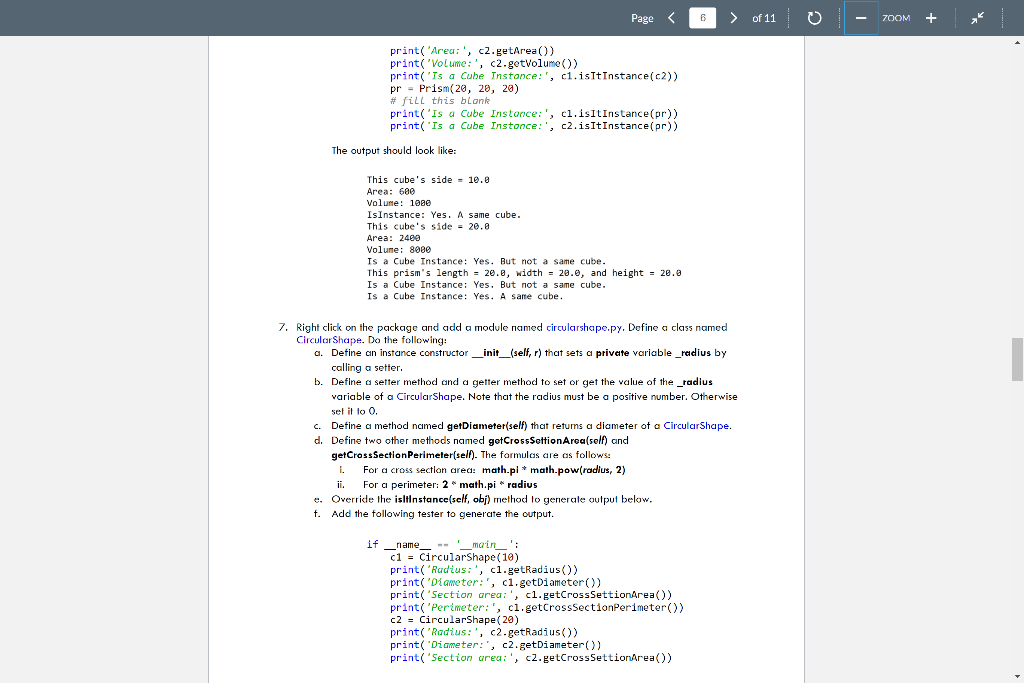Click 'c2 = CircularShape(20)' code line
The width and height of the screenshot is (1024, 683).
(x=455, y=620)
